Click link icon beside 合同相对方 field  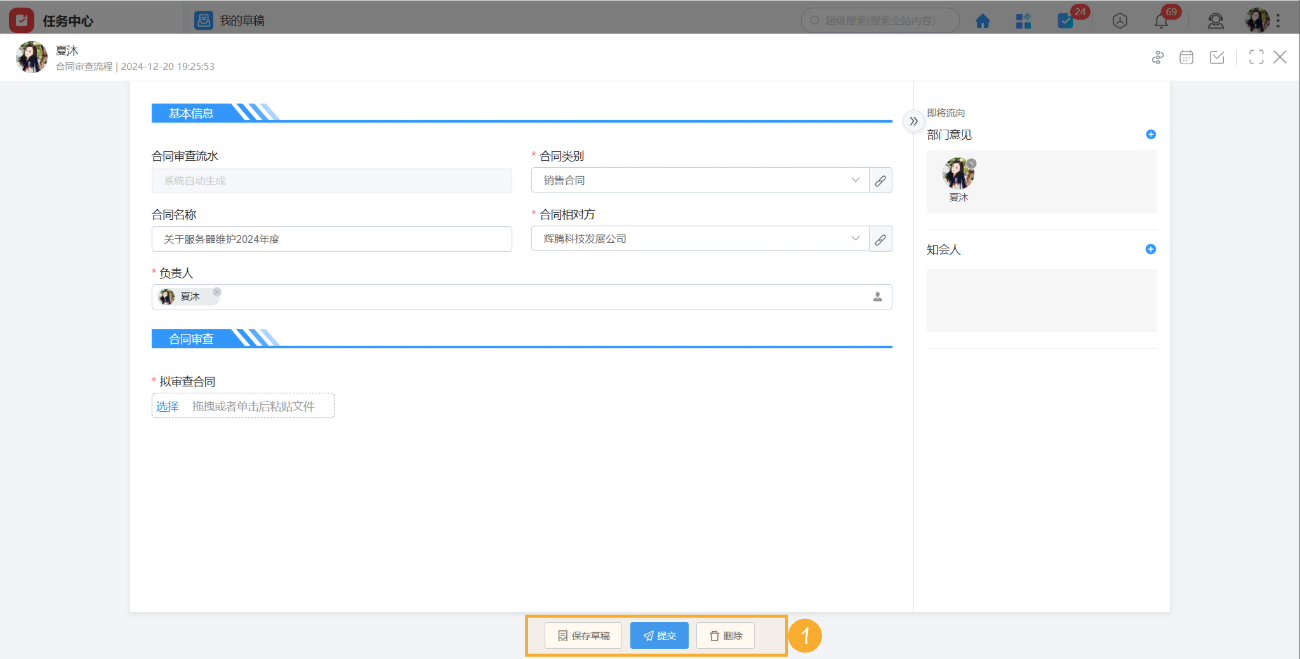(881, 239)
